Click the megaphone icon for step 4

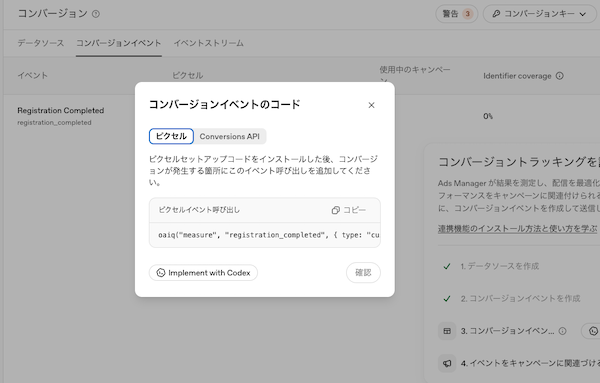447,363
